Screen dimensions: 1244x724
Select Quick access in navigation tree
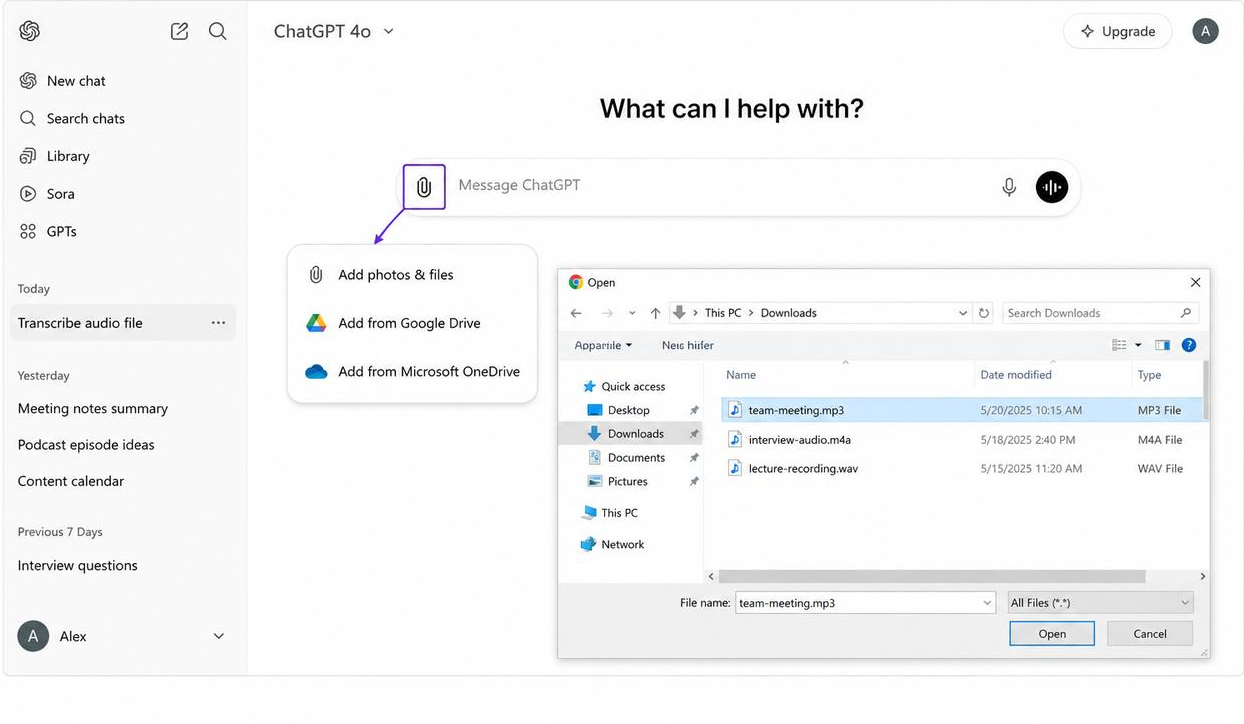tap(633, 387)
